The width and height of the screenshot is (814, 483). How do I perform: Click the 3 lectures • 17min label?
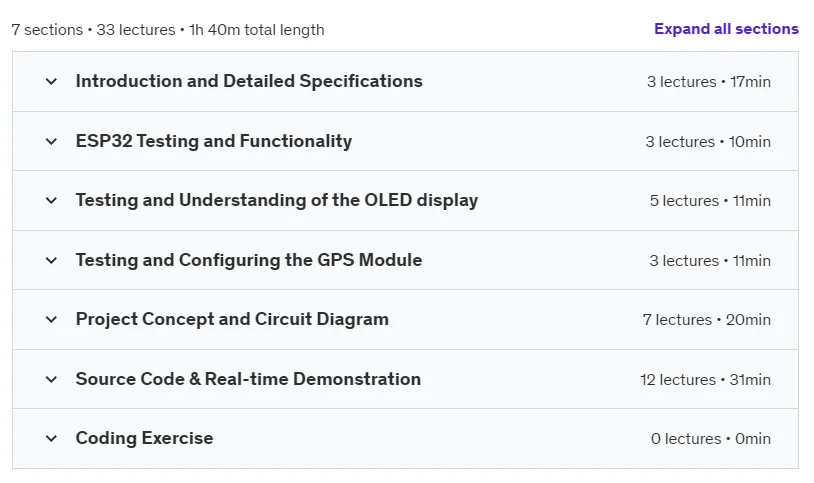[x=709, y=82]
